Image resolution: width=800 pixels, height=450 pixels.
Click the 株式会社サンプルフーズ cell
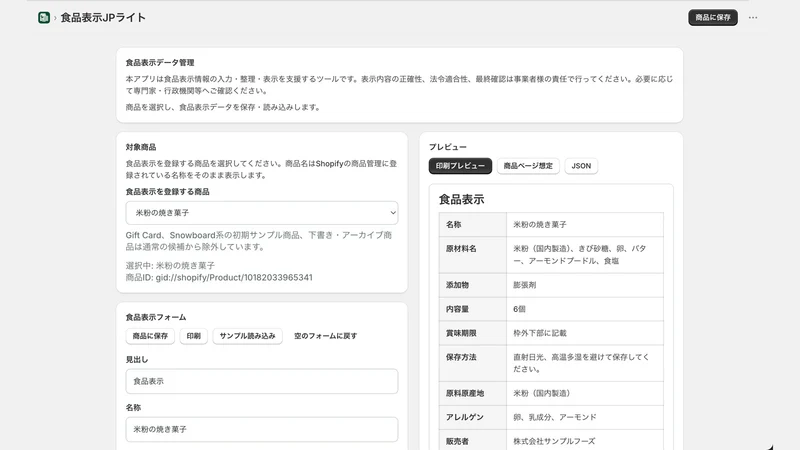click(x=585, y=440)
